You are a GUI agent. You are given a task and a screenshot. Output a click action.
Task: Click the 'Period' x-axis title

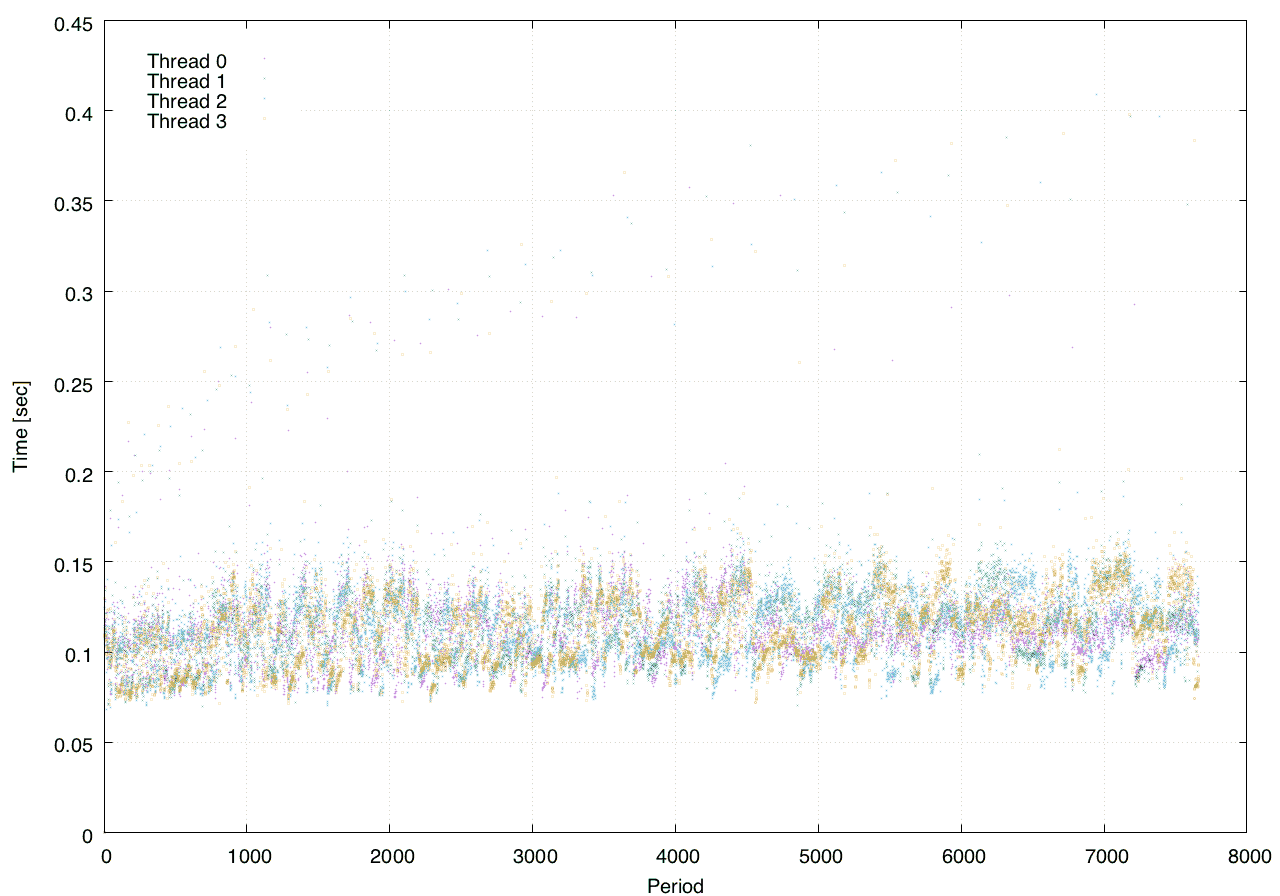[x=675, y=885]
